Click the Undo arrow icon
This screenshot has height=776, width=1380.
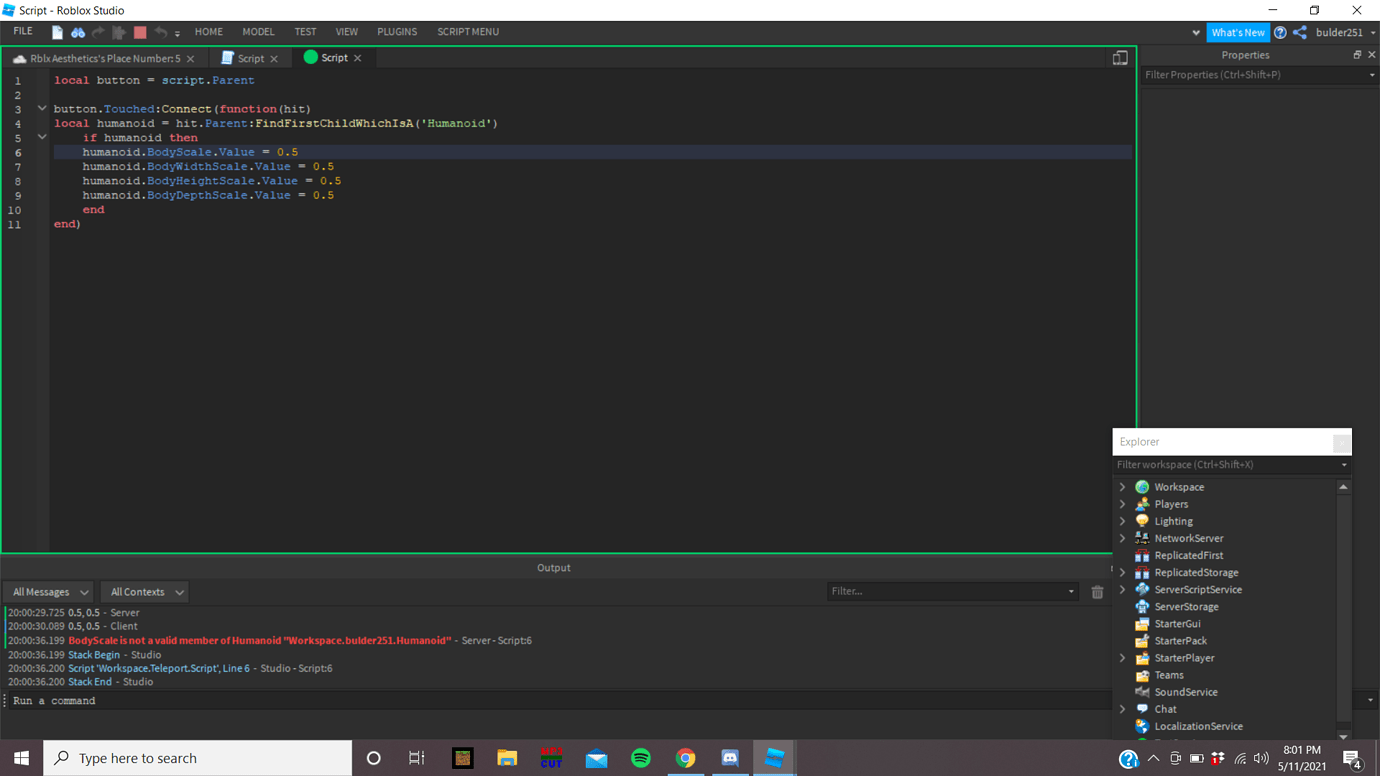160,31
